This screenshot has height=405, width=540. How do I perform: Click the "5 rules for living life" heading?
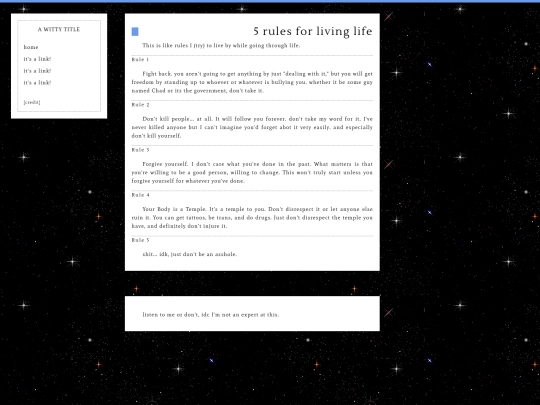pos(313,31)
